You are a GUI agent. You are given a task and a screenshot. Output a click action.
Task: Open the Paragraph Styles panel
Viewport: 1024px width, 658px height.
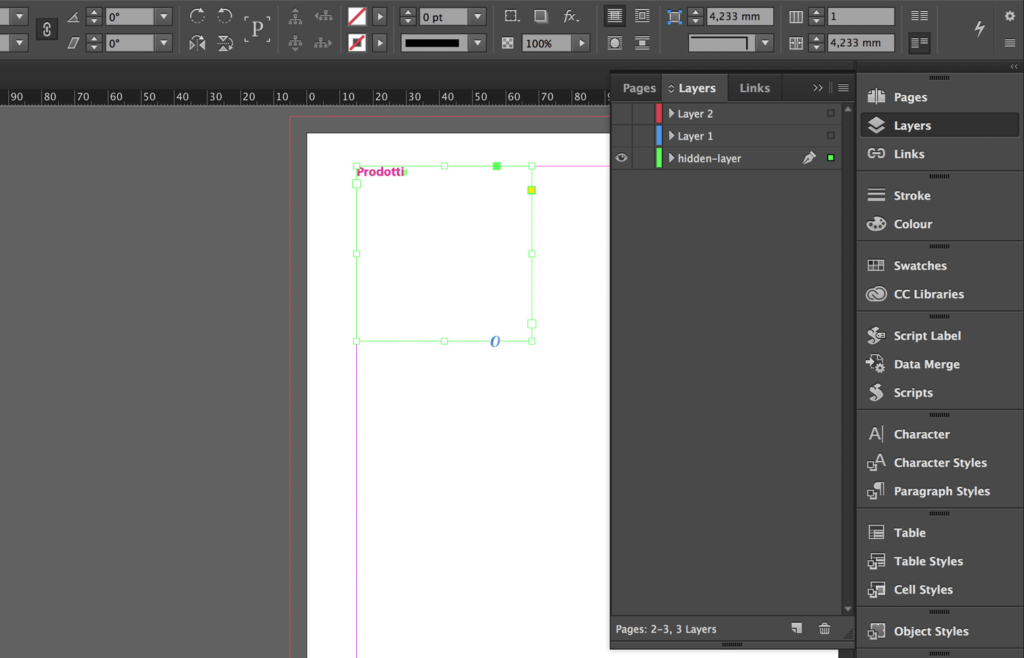click(x=939, y=491)
